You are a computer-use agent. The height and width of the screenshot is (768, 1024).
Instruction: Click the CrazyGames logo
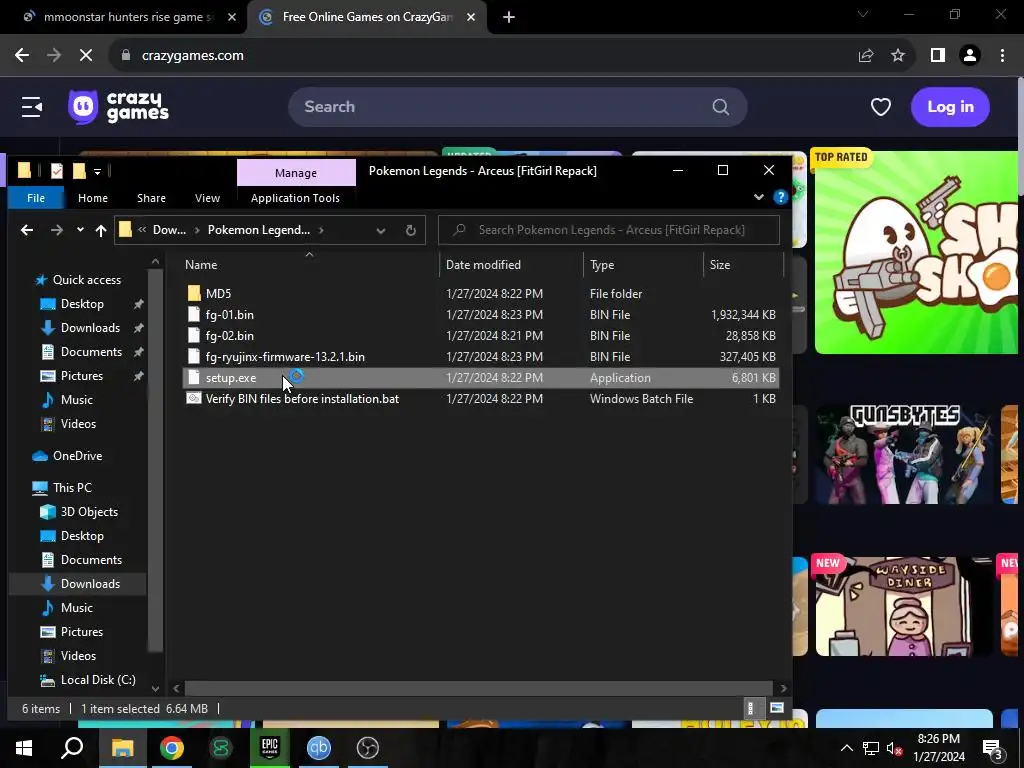pos(118,107)
